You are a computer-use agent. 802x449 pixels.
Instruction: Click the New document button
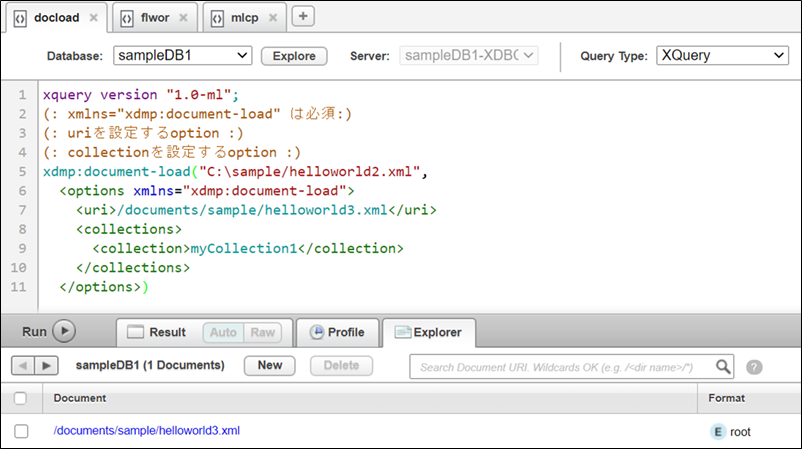point(270,365)
